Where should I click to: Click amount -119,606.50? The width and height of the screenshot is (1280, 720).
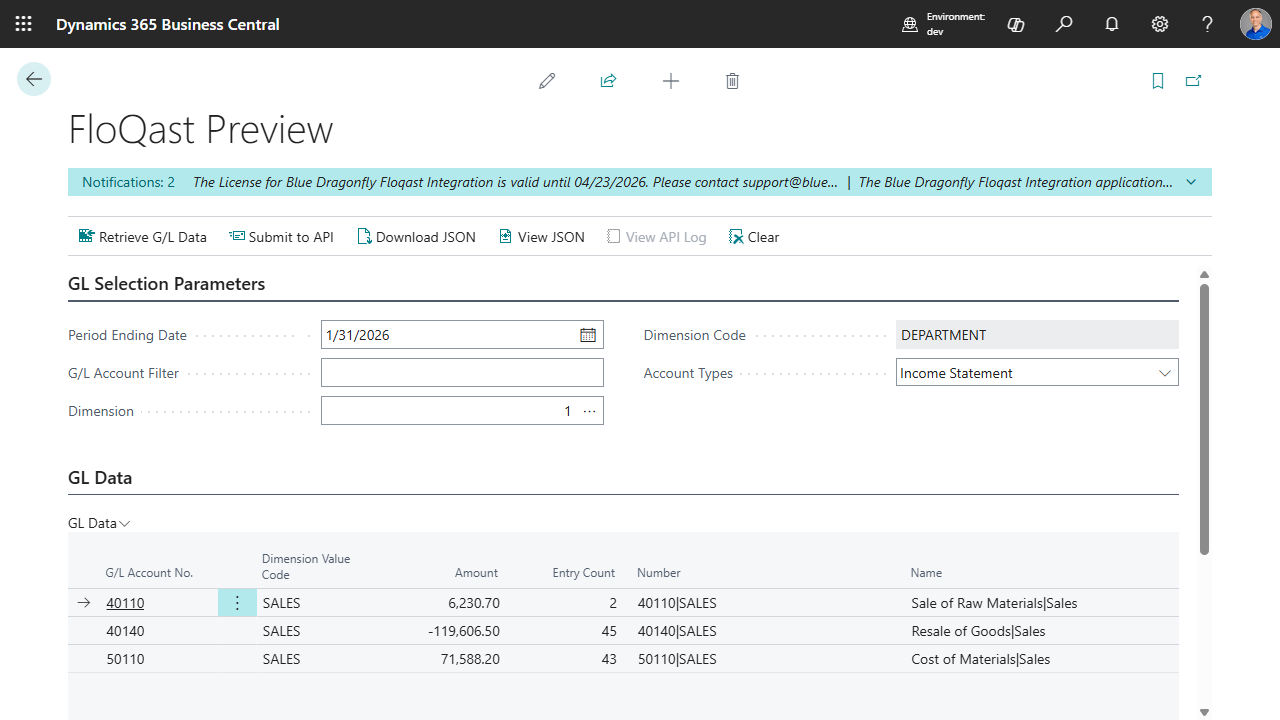[464, 631]
